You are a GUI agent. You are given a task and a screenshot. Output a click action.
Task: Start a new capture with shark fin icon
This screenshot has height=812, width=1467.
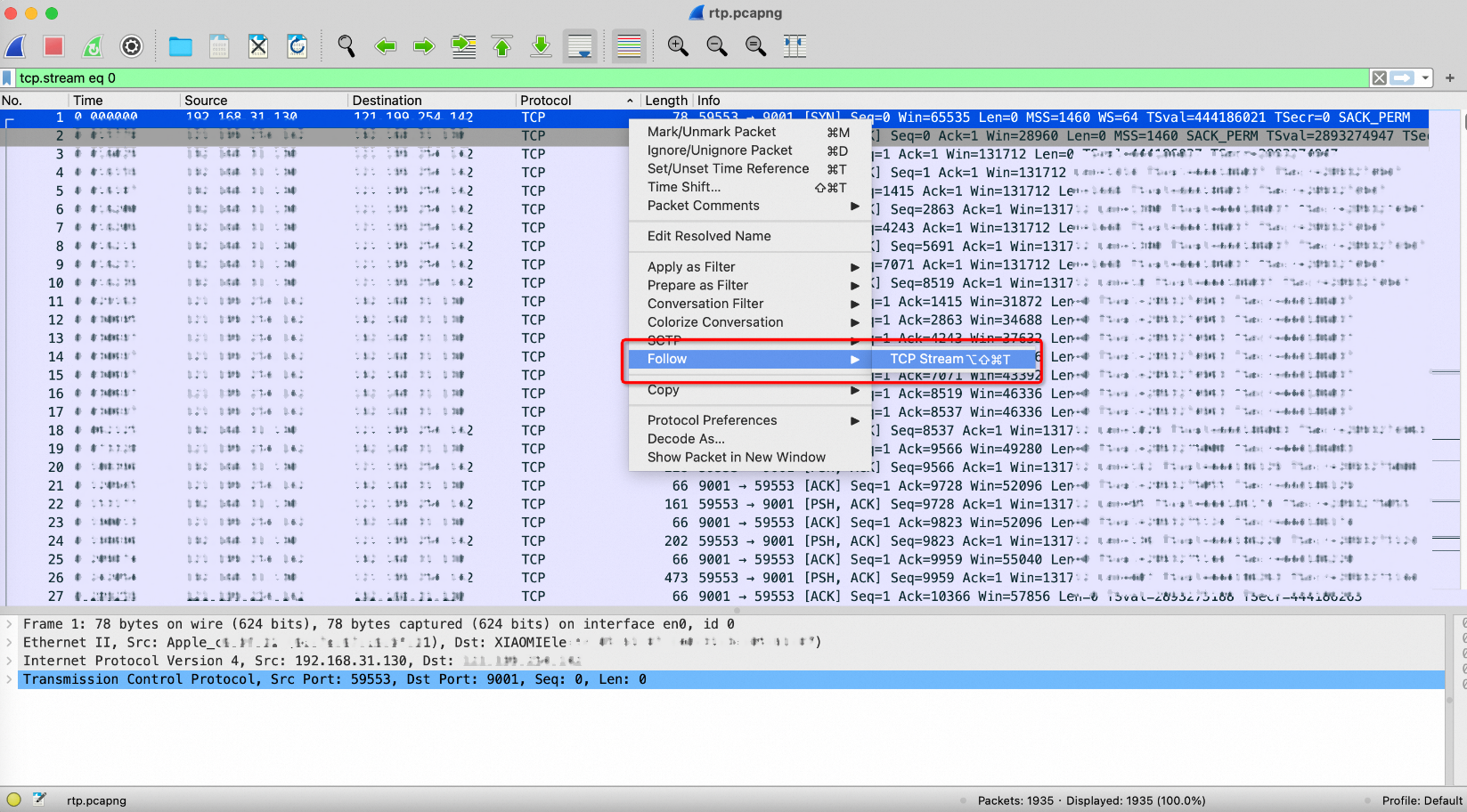pos(15,46)
